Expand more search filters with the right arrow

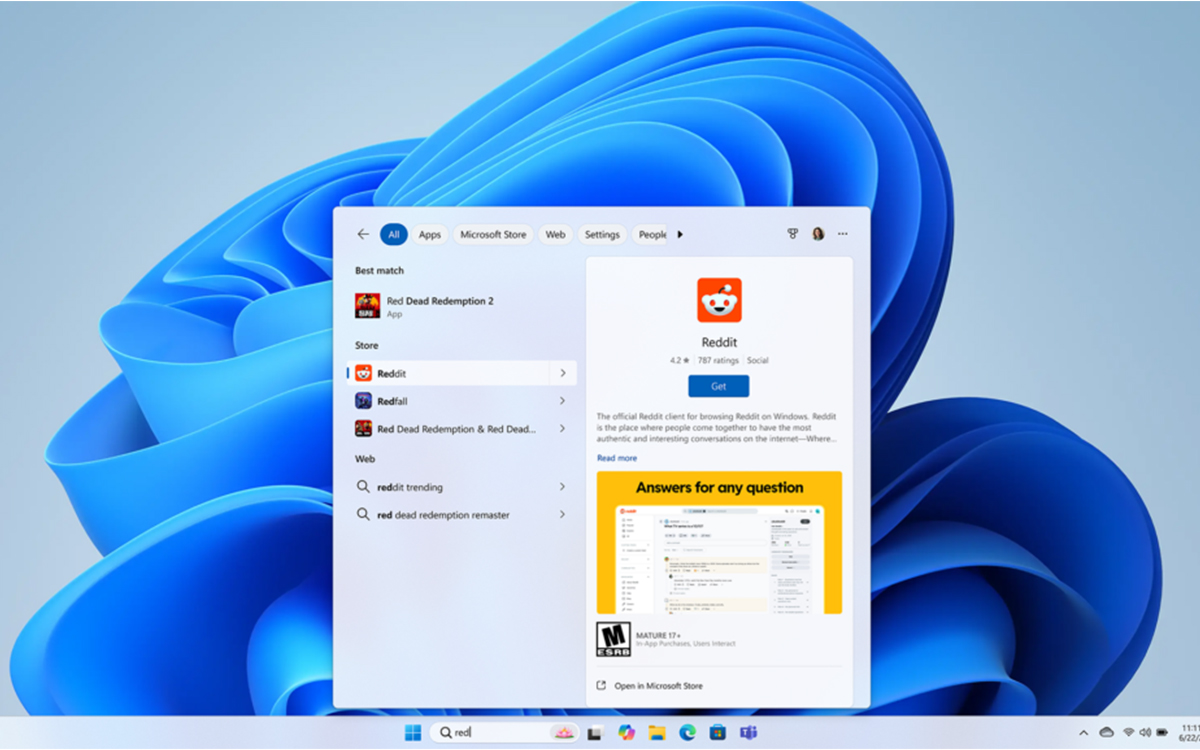coord(680,234)
